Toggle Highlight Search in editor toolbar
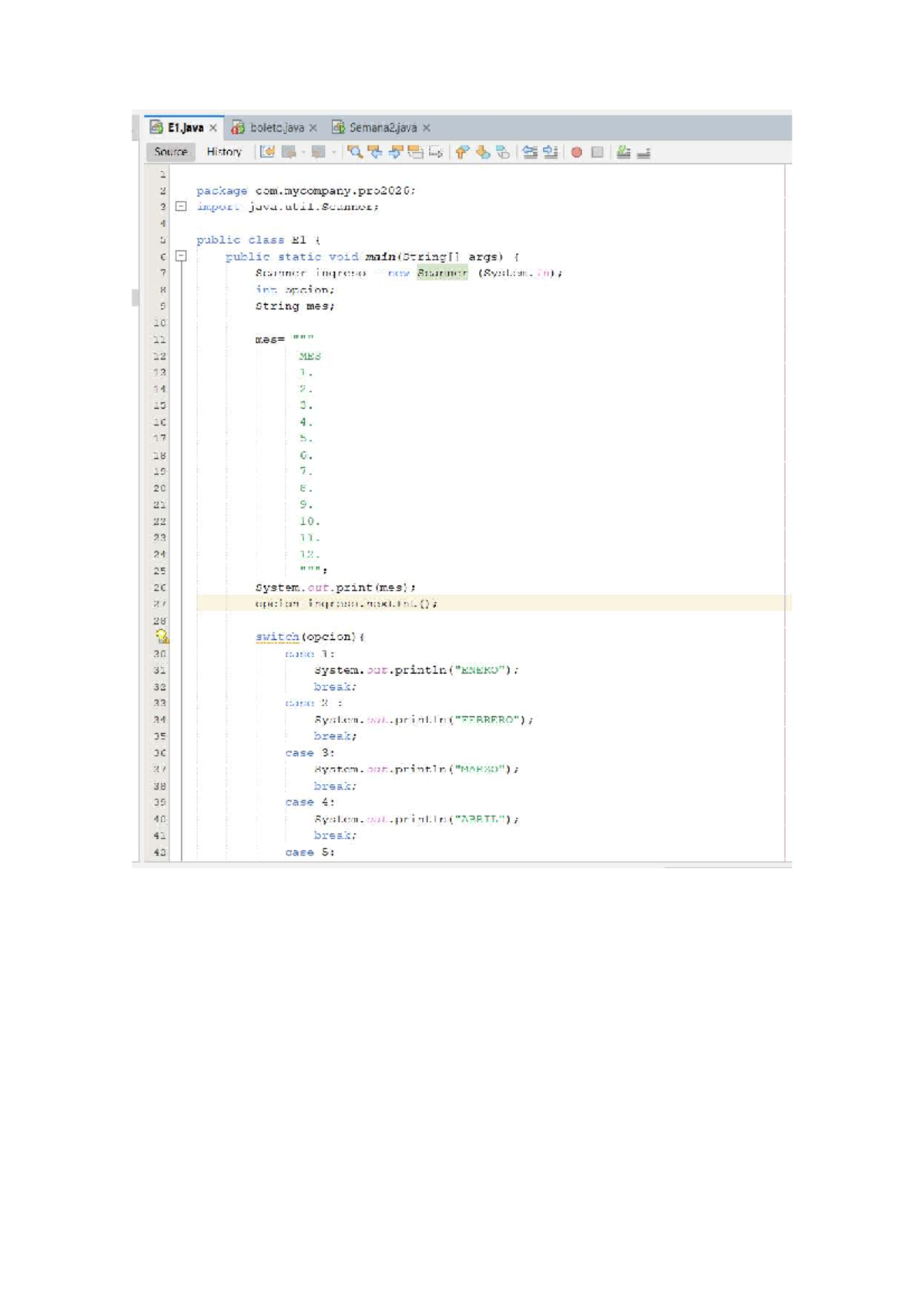 tap(416, 152)
